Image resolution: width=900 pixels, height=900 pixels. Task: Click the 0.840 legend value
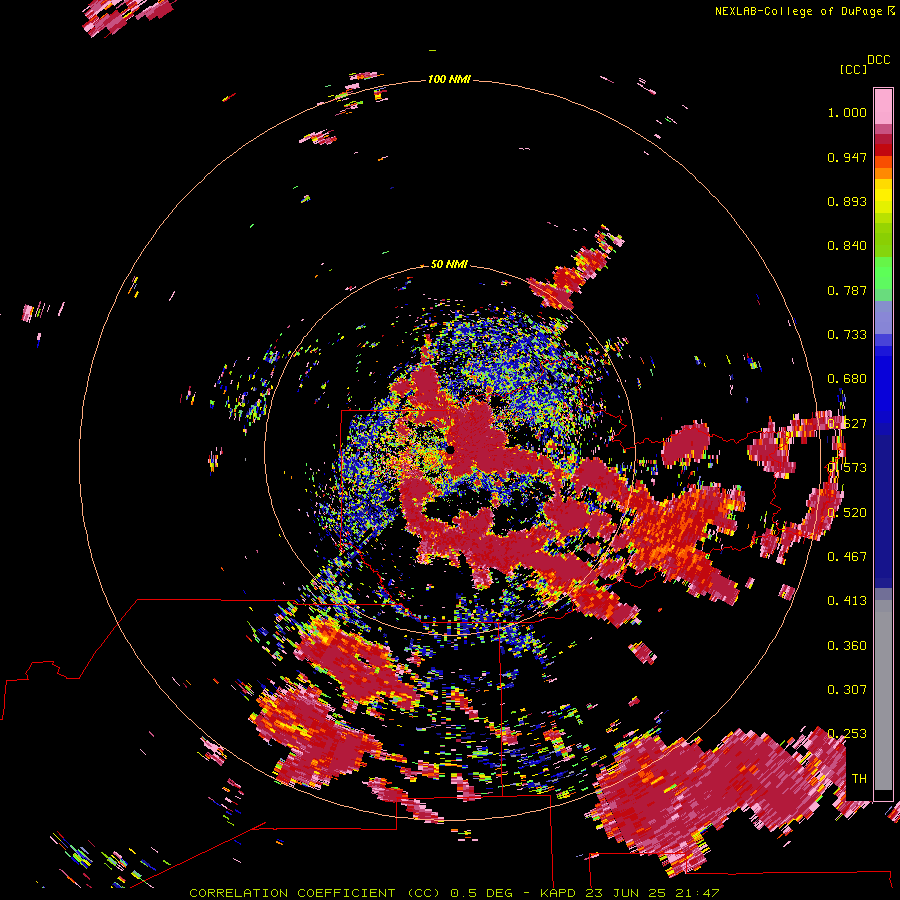(x=847, y=246)
